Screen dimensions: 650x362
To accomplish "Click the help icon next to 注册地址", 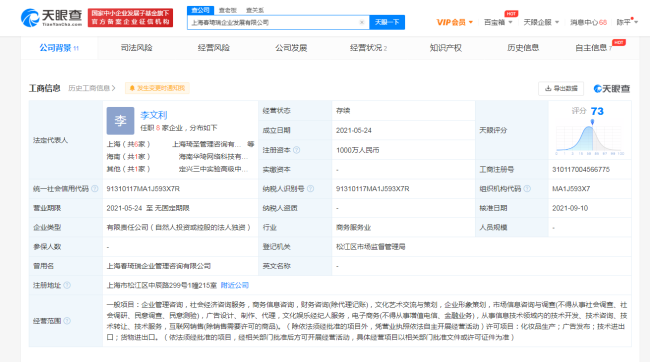I will coord(67,285).
